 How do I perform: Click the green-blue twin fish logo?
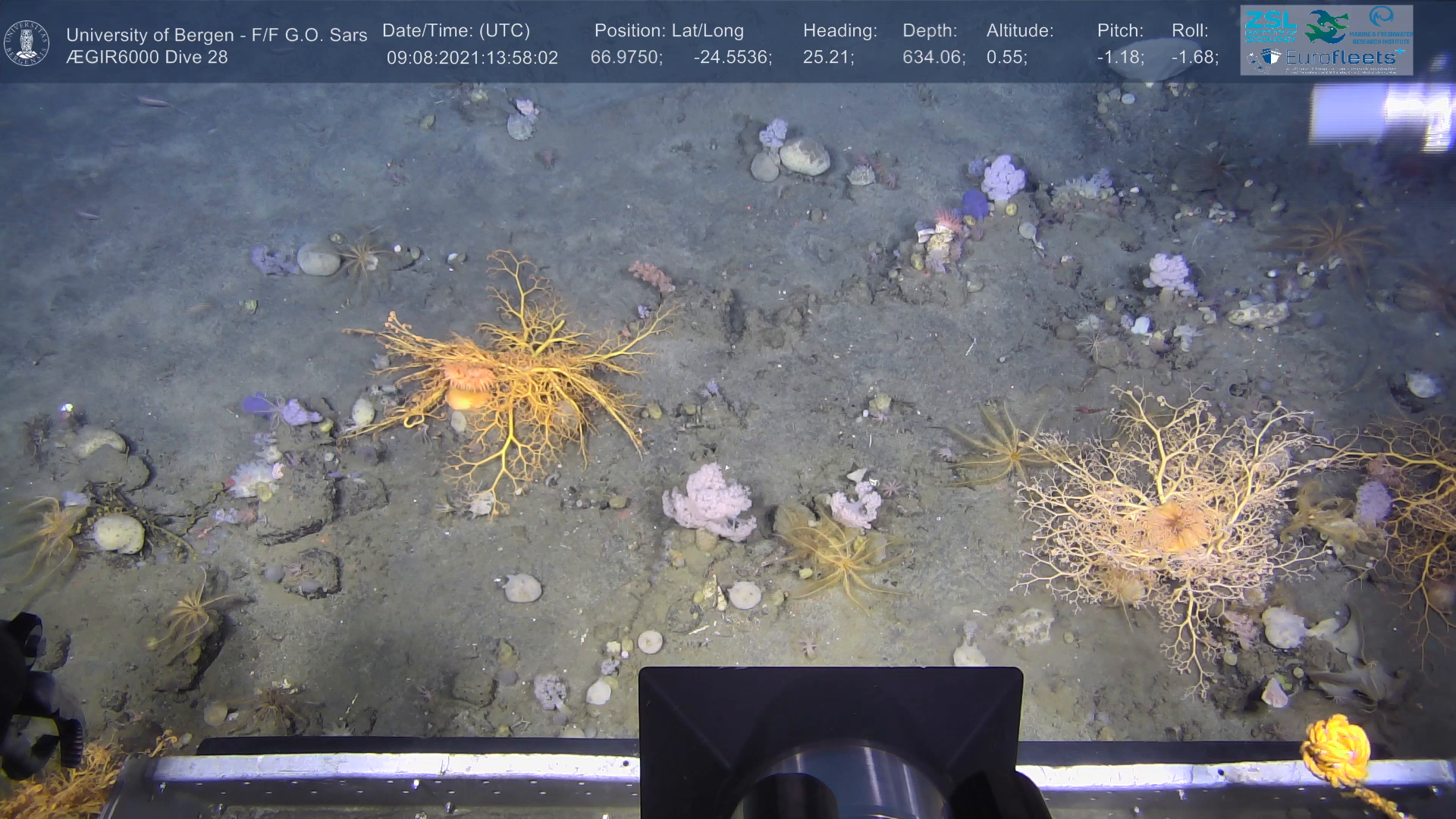tap(1326, 26)
